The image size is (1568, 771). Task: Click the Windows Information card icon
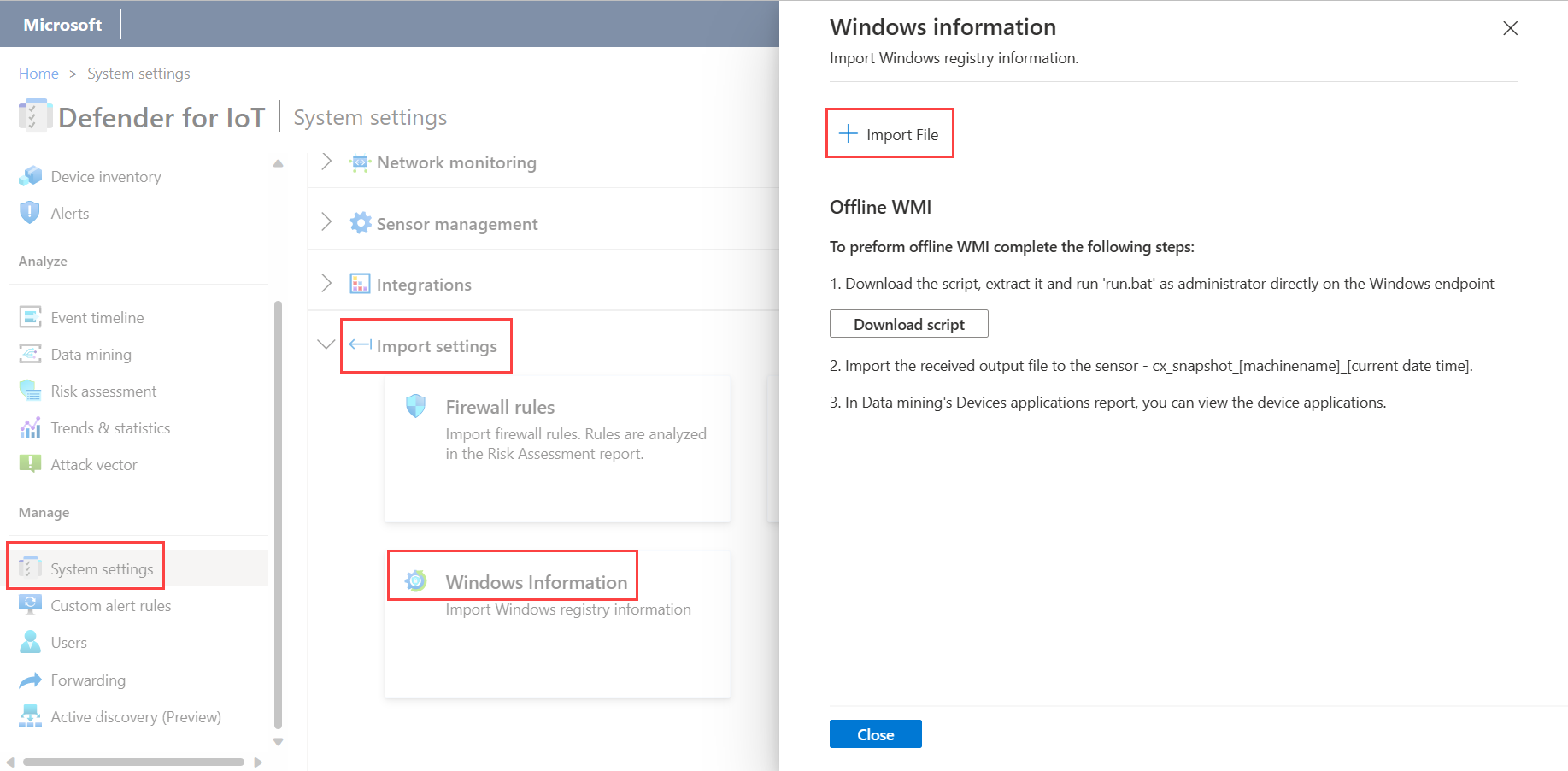[x=415, y=581]
